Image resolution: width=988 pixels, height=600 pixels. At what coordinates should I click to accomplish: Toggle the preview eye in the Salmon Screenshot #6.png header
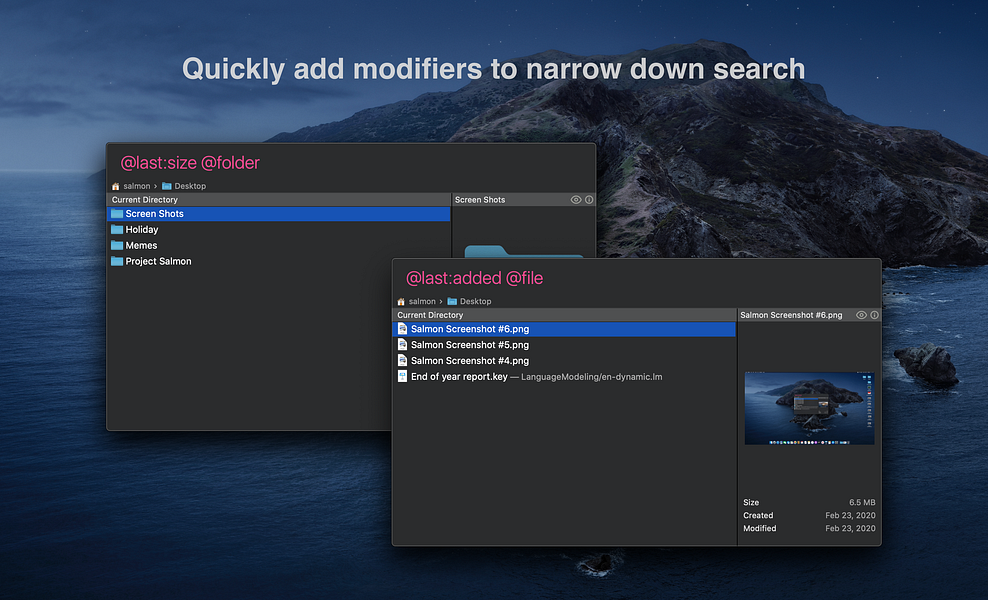point(861,315)
